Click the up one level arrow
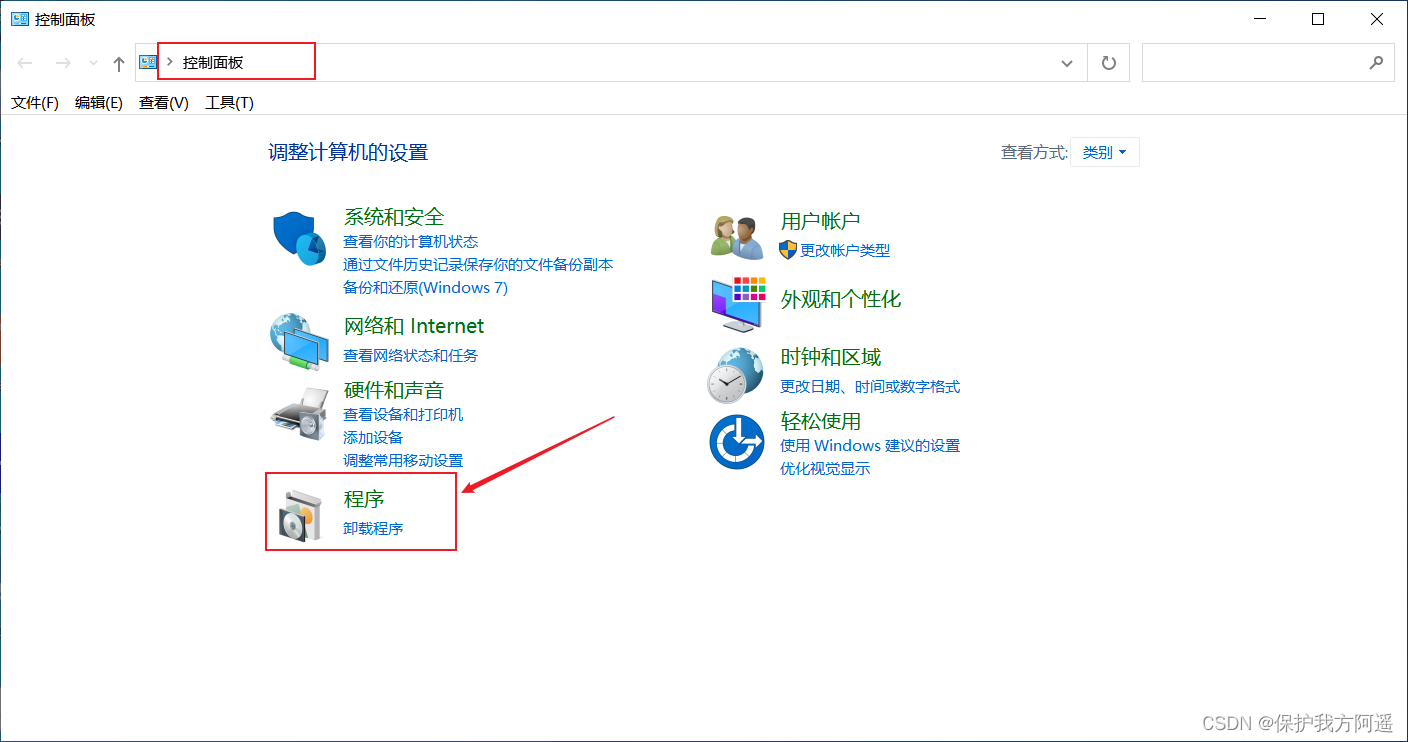Screen dimensions: 1408x742 (x=119, y=63)
